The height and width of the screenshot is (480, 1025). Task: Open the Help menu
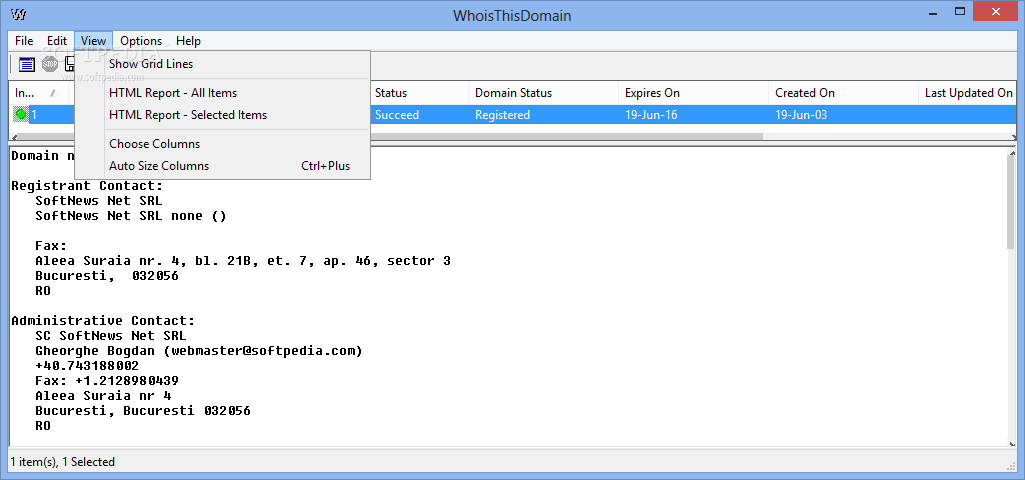(x=188, y=41)
